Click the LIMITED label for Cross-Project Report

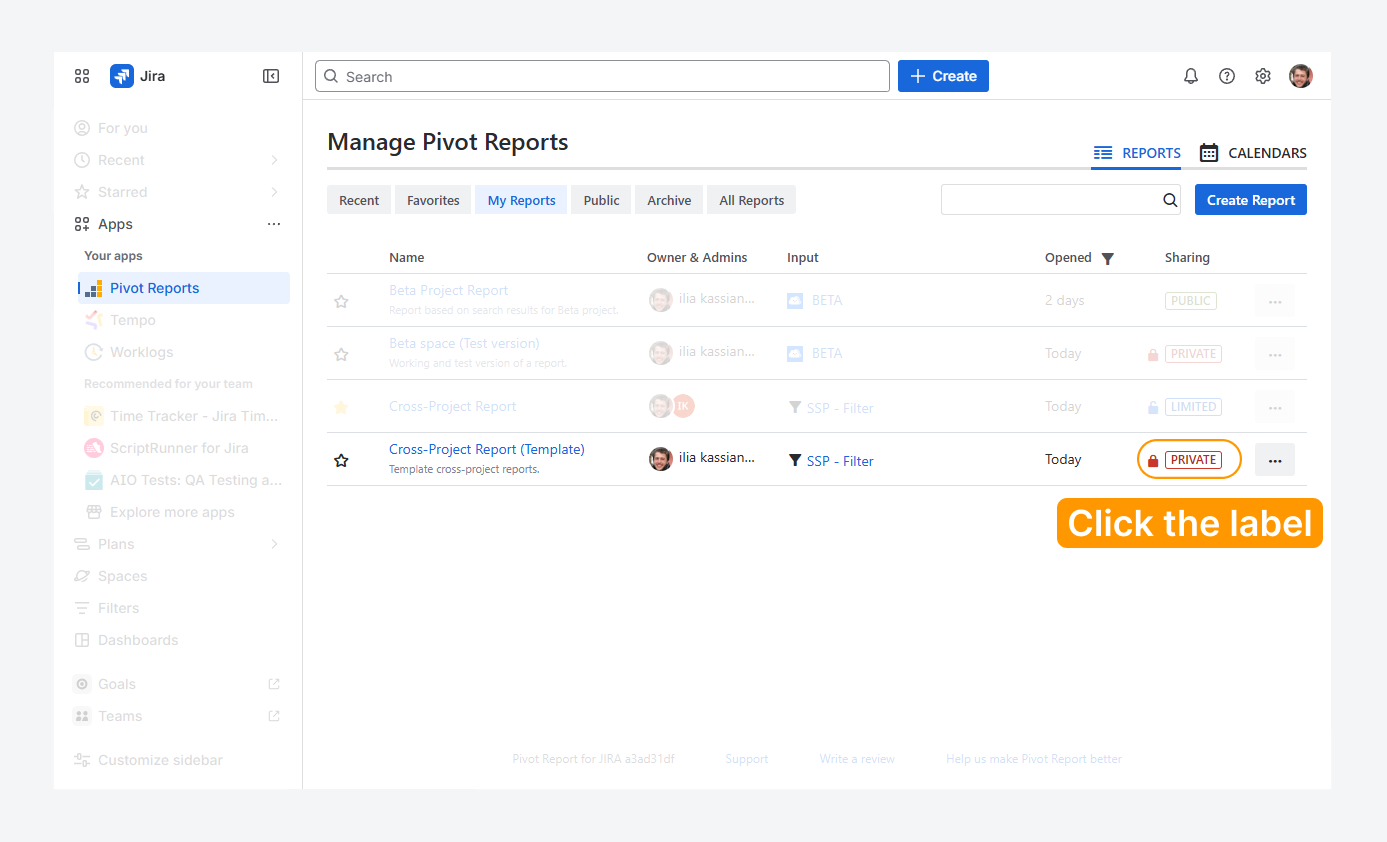click(x=1194, y=407)
